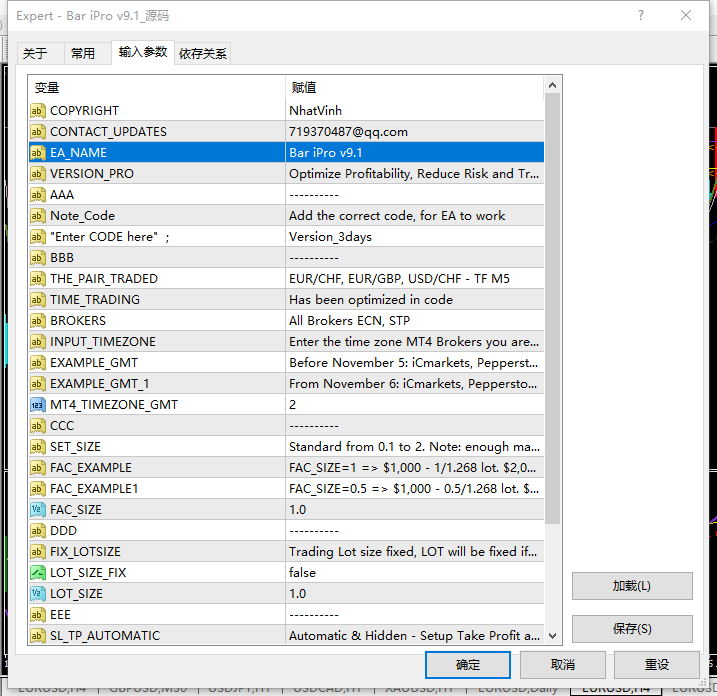Click the icon beside "Enter CODE here"

click(38, 237)
